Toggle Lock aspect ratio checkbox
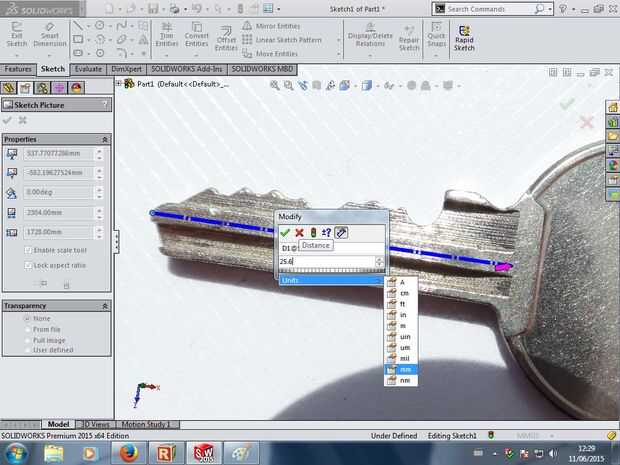620x465 pixels. (x=28, y=265)
